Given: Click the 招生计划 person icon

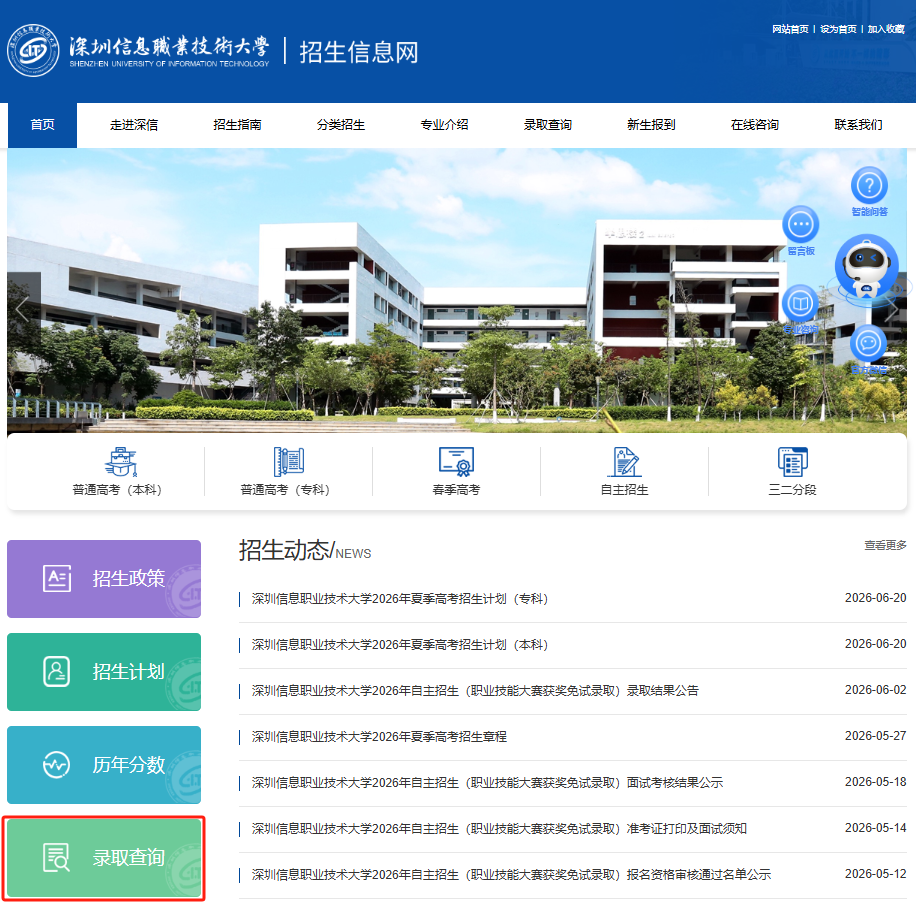Looking at the screenshot, I should 57,671.
